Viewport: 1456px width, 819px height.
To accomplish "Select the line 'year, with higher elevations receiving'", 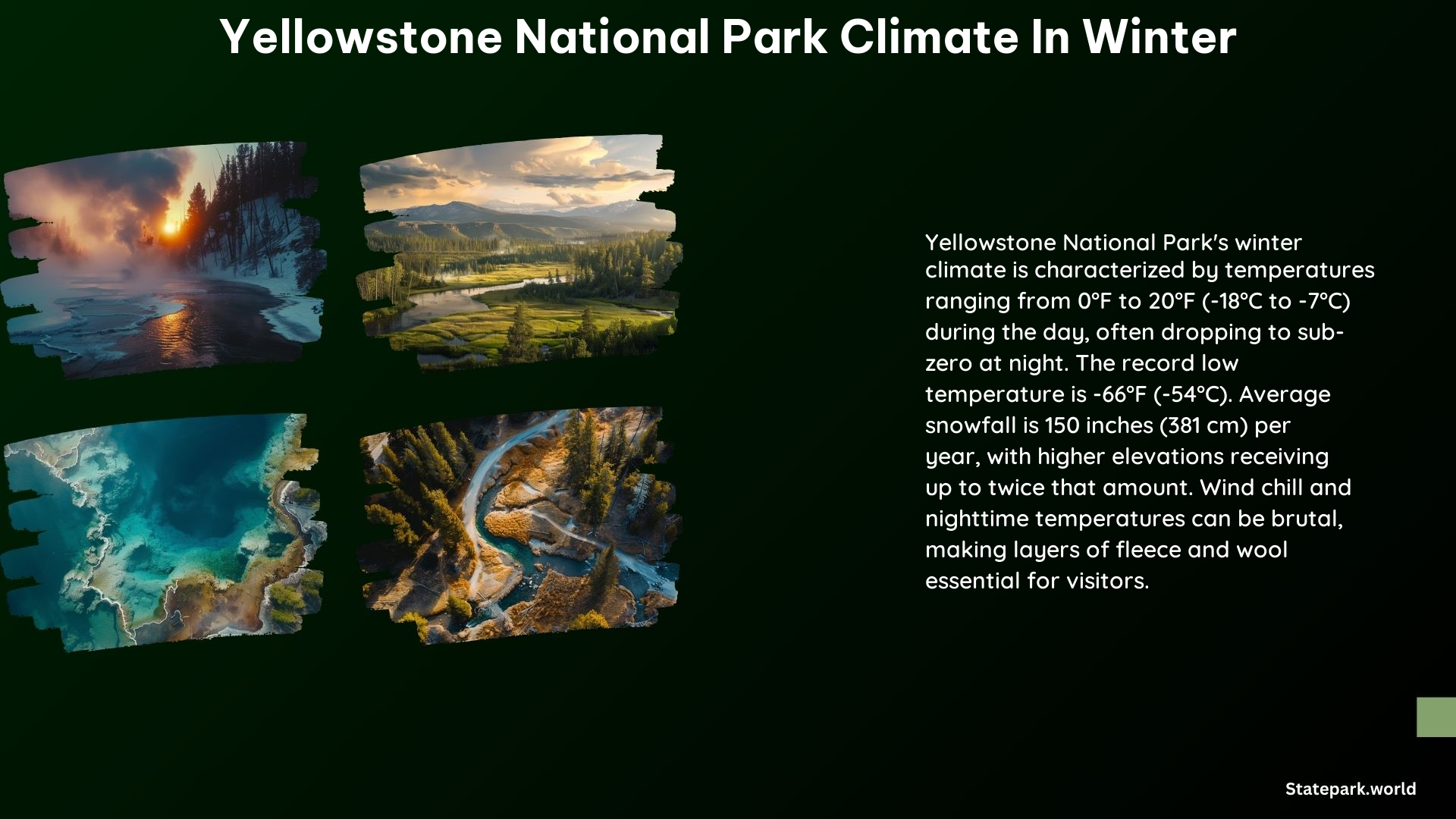I will tap(1127, 457).
